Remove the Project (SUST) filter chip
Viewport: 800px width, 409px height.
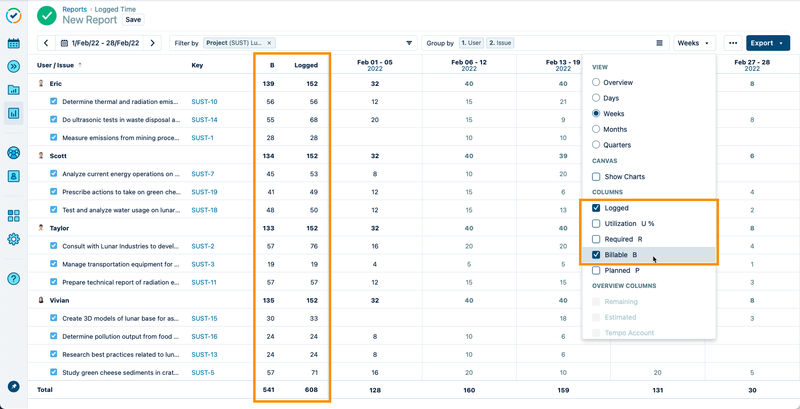[x=269, y=43]
